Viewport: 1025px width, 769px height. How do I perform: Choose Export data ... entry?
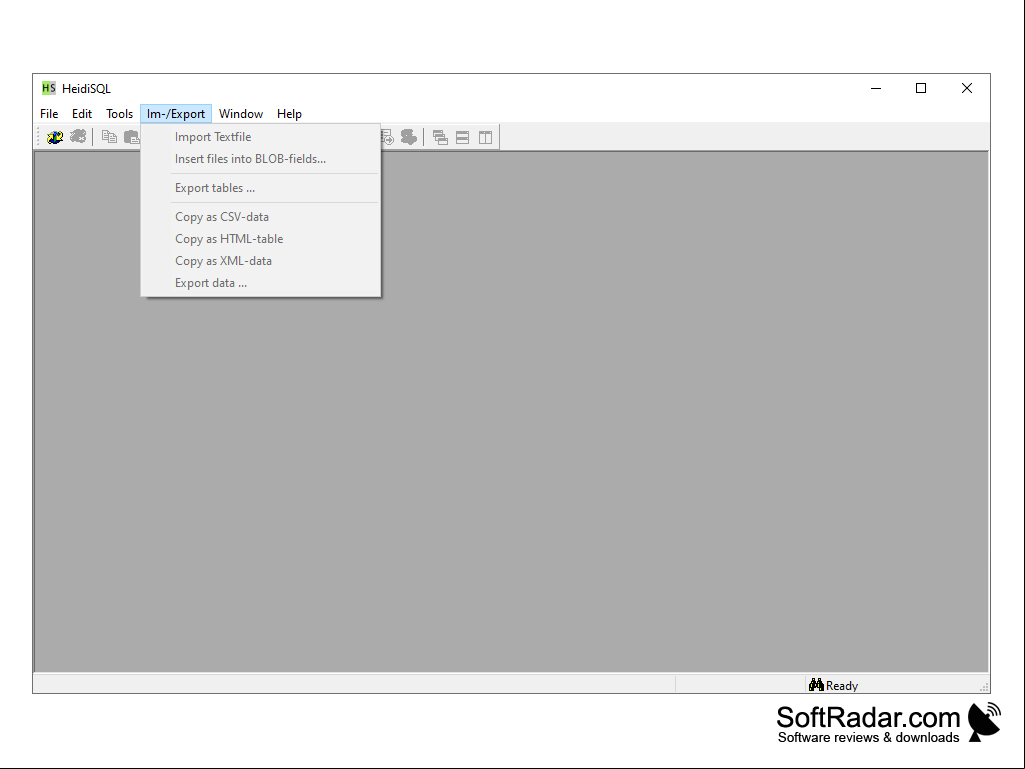(x=261, y=283)
